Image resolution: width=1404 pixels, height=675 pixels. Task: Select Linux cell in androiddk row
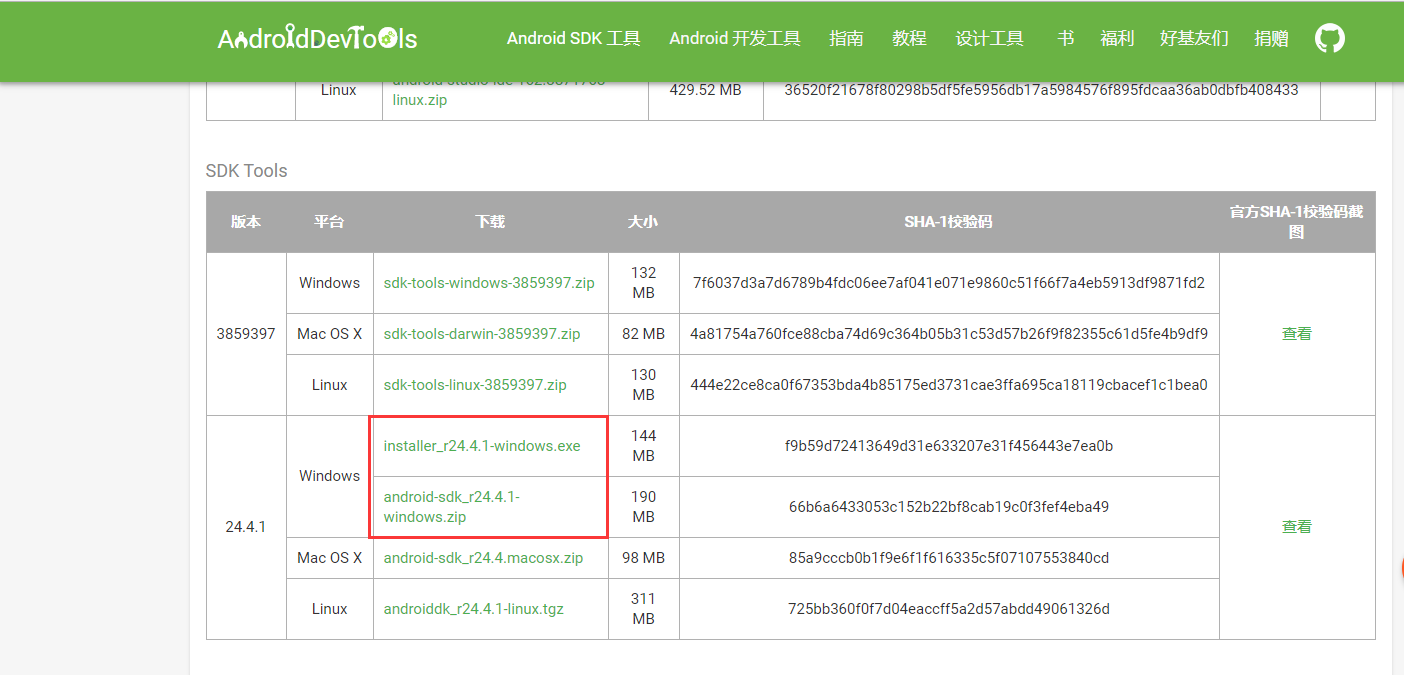(329, 609)
